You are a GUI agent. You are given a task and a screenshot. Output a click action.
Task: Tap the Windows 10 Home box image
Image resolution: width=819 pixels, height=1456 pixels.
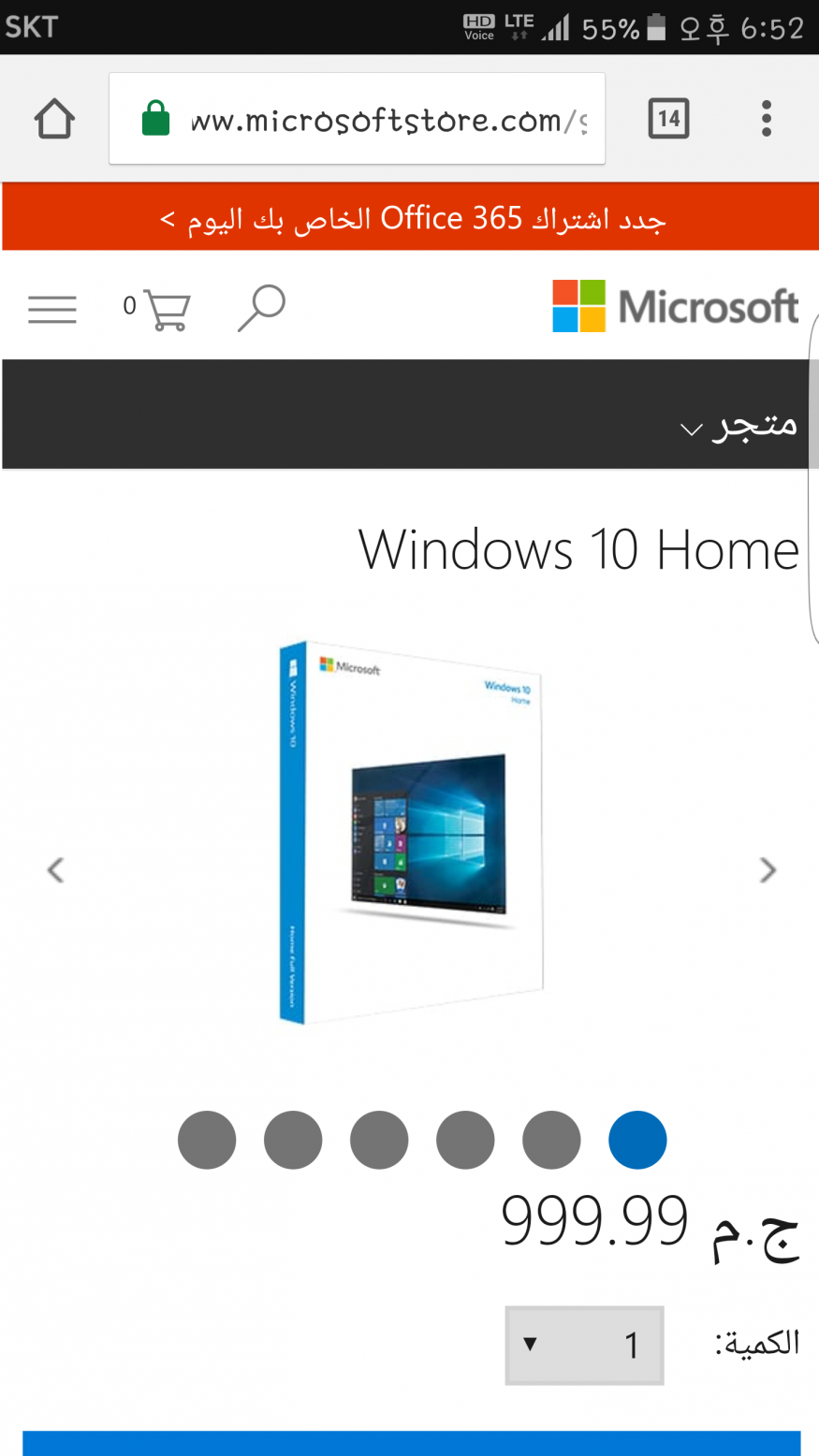[x=412, y=833]
